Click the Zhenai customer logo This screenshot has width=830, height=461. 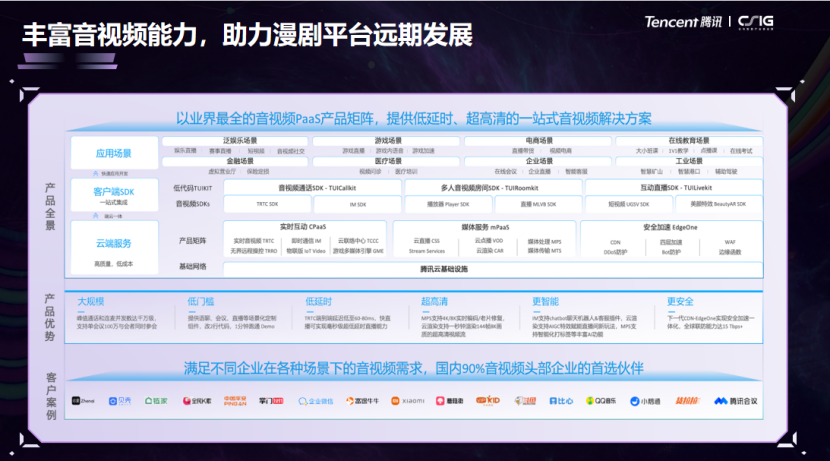click(x=83, y=401)
